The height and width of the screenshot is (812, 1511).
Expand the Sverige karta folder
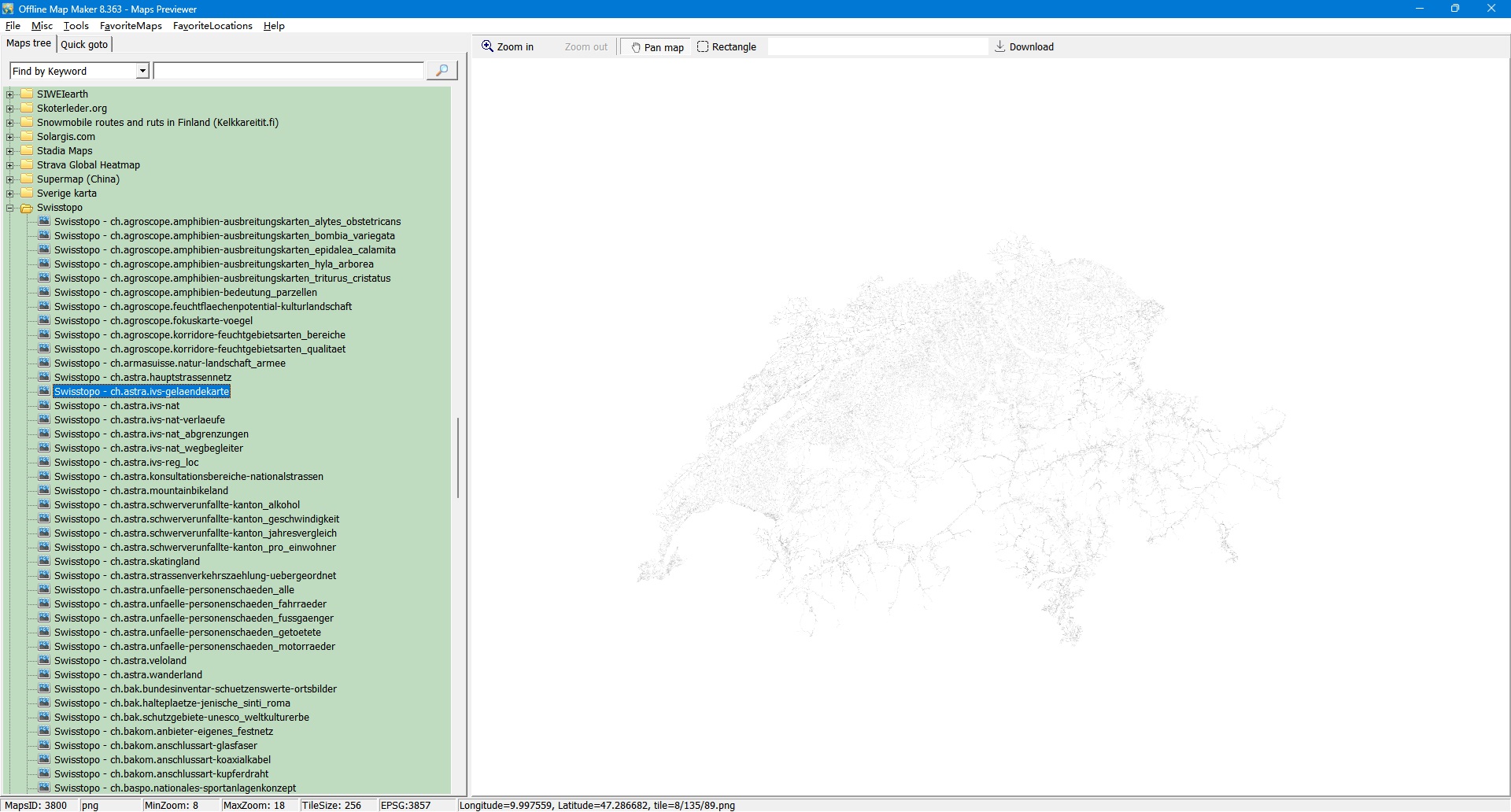point(10,194)
